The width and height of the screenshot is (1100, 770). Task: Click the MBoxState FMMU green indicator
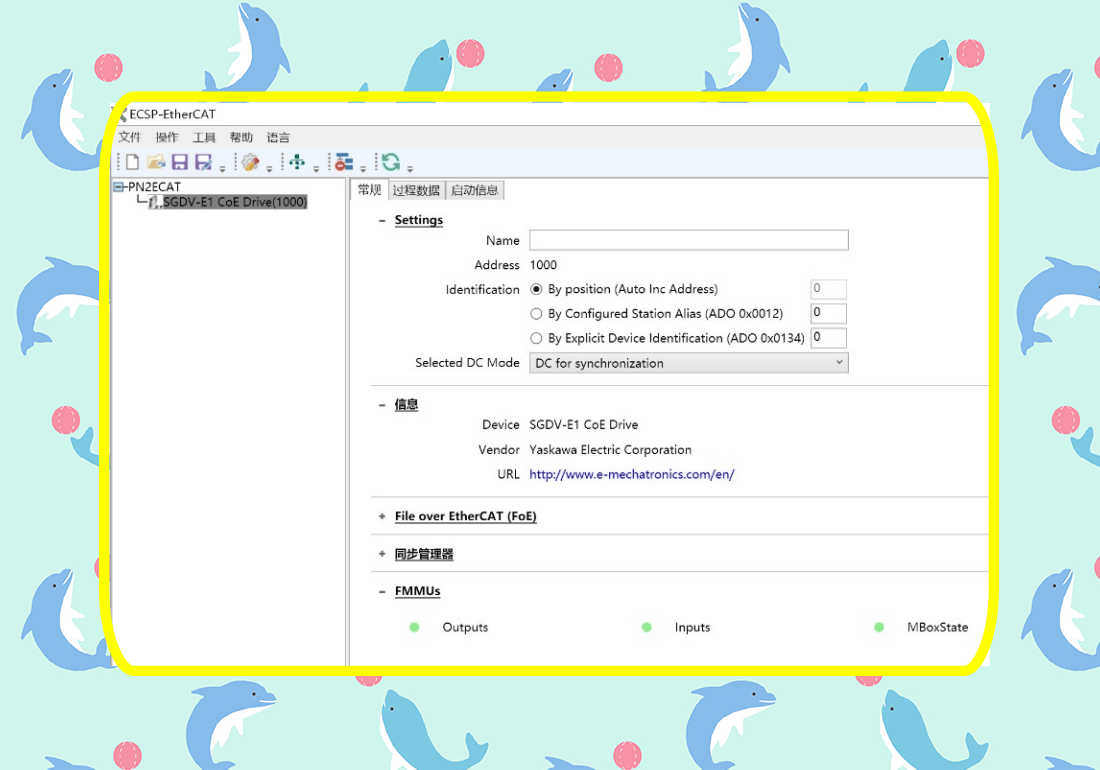879,627
